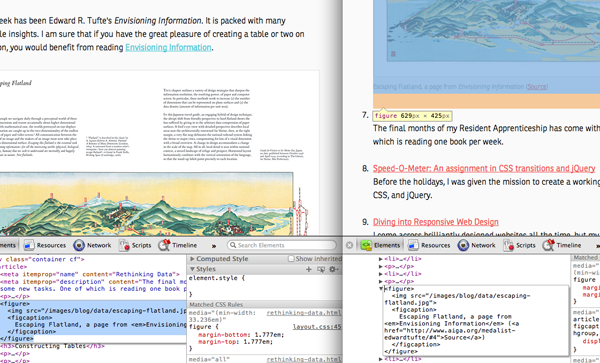Screen dimensions: 600x363
Task: Click aiga.org href text in right inspector
Action: 450,334
